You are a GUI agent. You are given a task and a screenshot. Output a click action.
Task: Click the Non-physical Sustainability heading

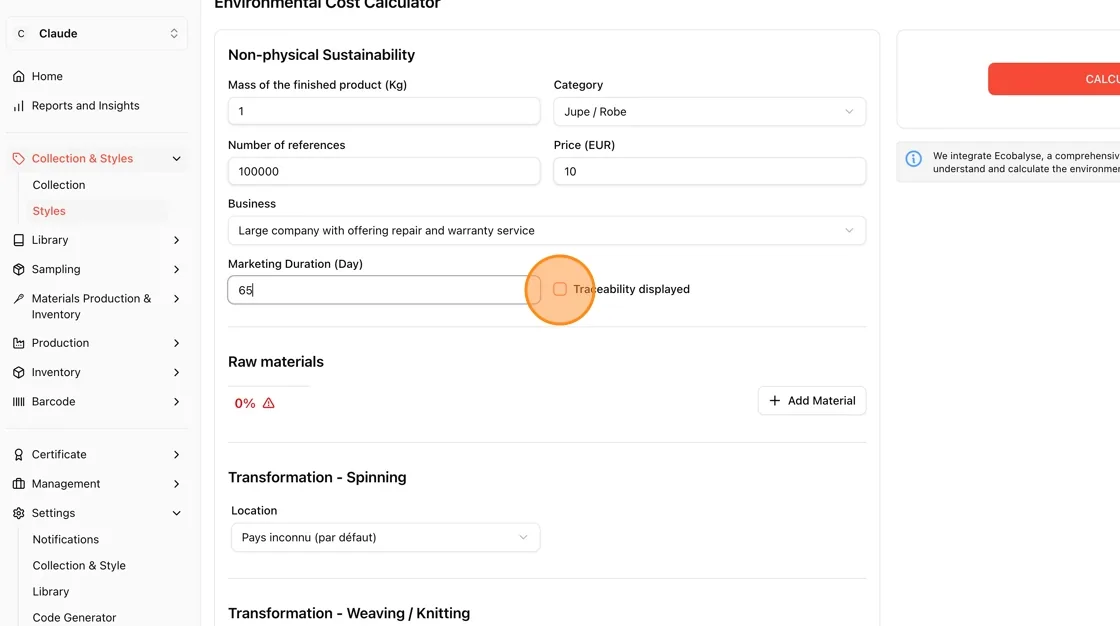[321, 55]
